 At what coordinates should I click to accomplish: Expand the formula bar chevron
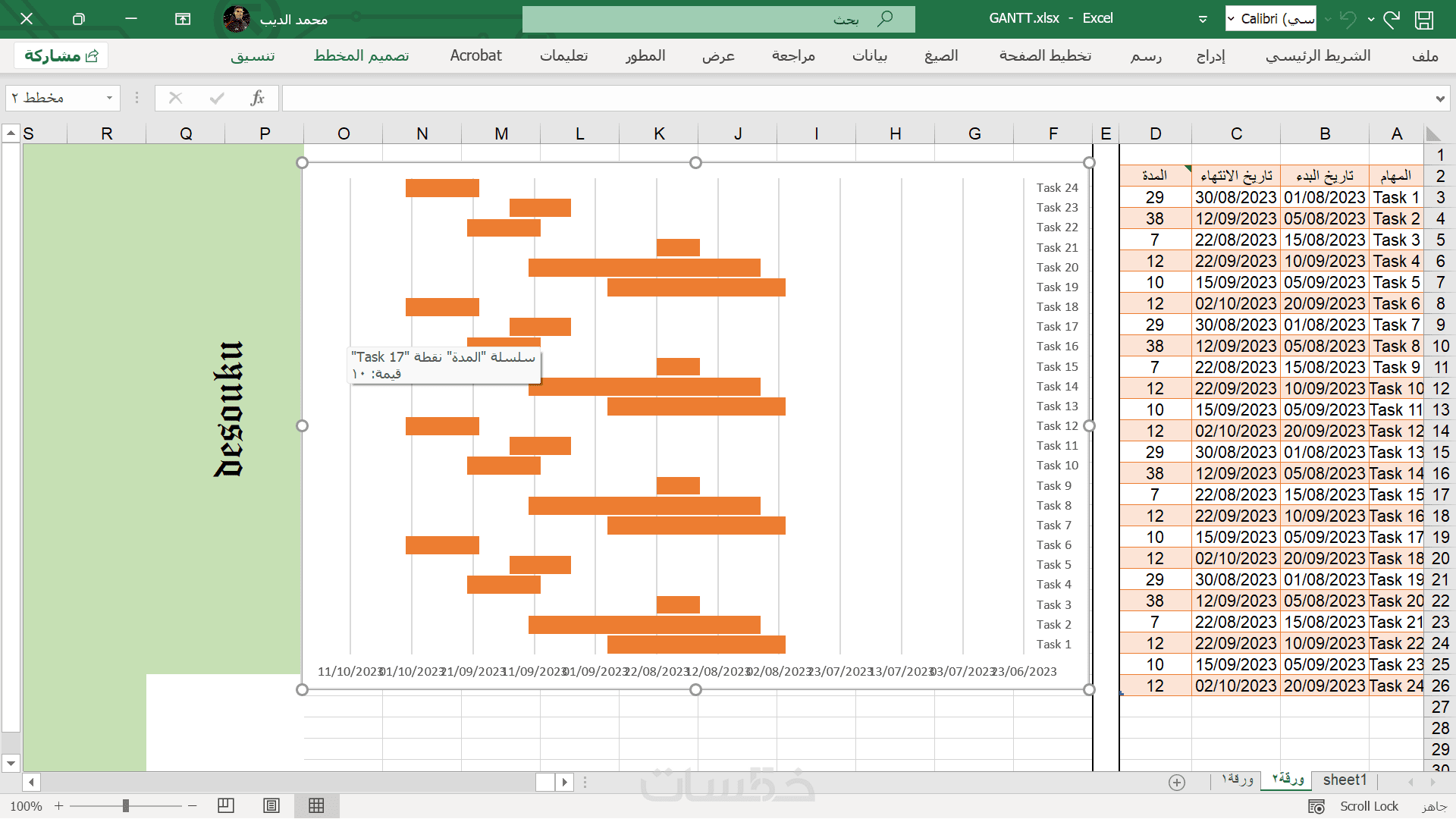click(1439, 99)
